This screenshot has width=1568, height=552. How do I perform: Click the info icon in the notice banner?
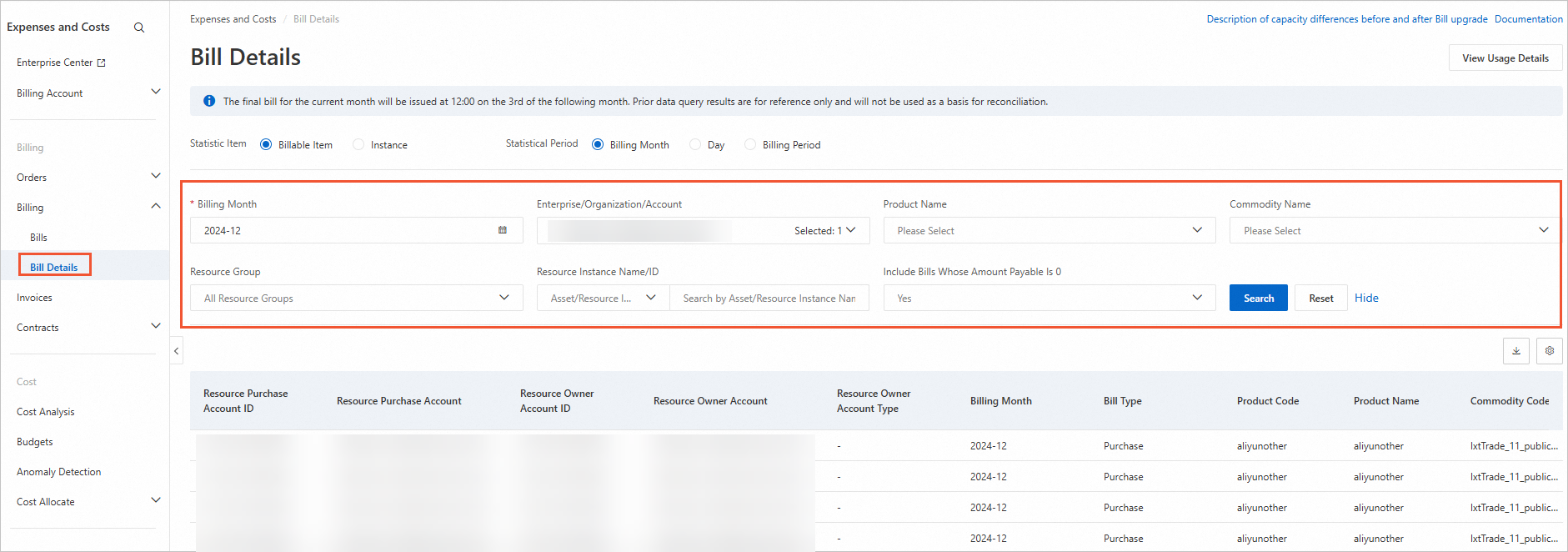[x=209, y=101]
